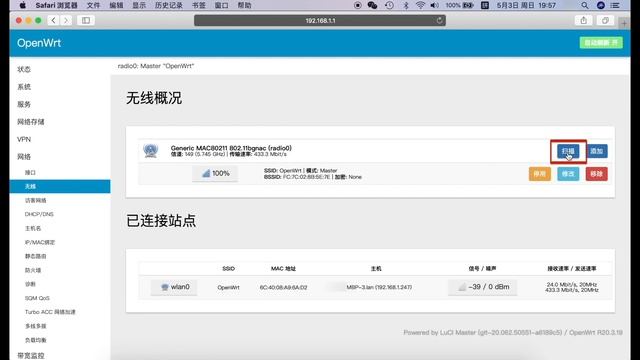Click MAC address 6C:40:08:A9:6A:02 cell

click(283, 287)
